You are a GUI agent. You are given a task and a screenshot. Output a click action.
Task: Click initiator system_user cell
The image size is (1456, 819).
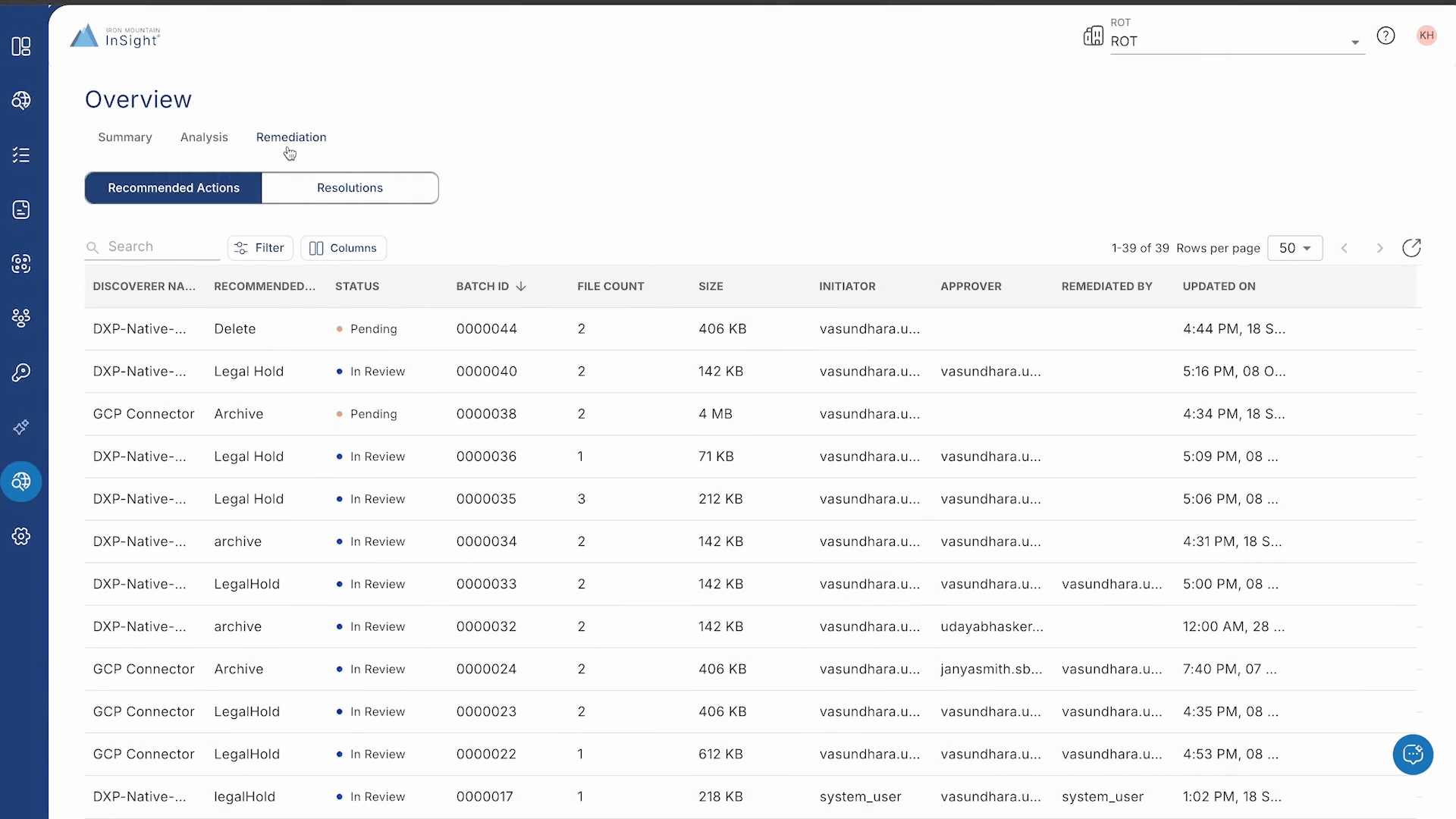(x=860, y=797)
